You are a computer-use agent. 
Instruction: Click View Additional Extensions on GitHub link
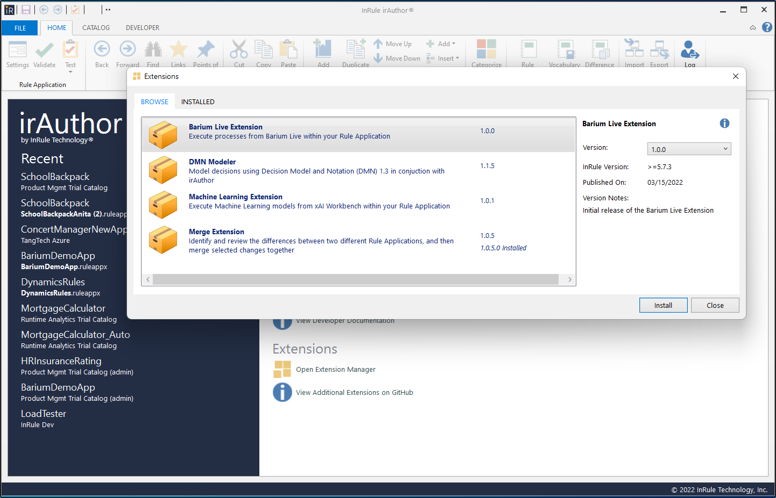coord(354,393)
